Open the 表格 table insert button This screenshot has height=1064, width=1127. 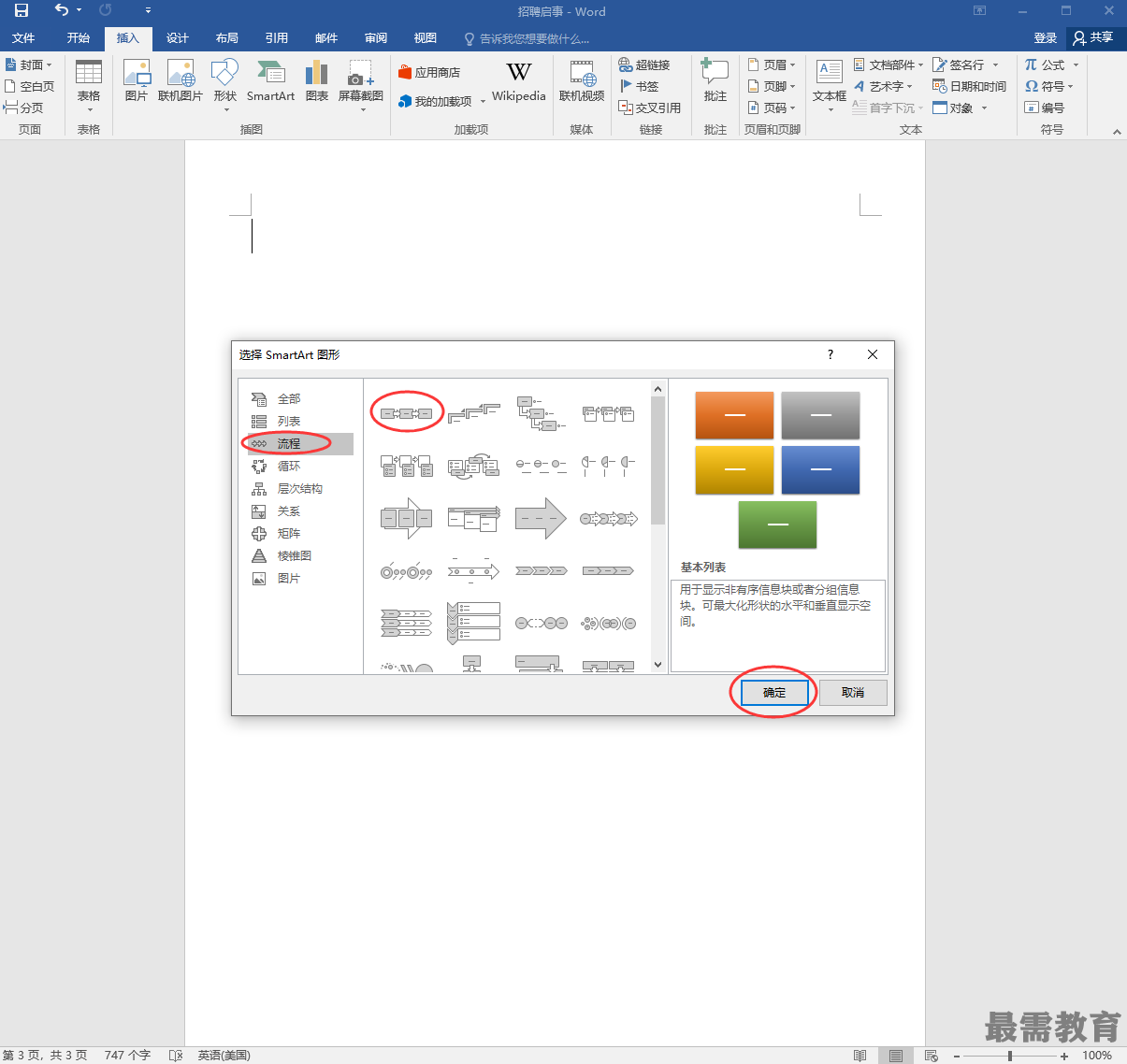click(89, 85)
